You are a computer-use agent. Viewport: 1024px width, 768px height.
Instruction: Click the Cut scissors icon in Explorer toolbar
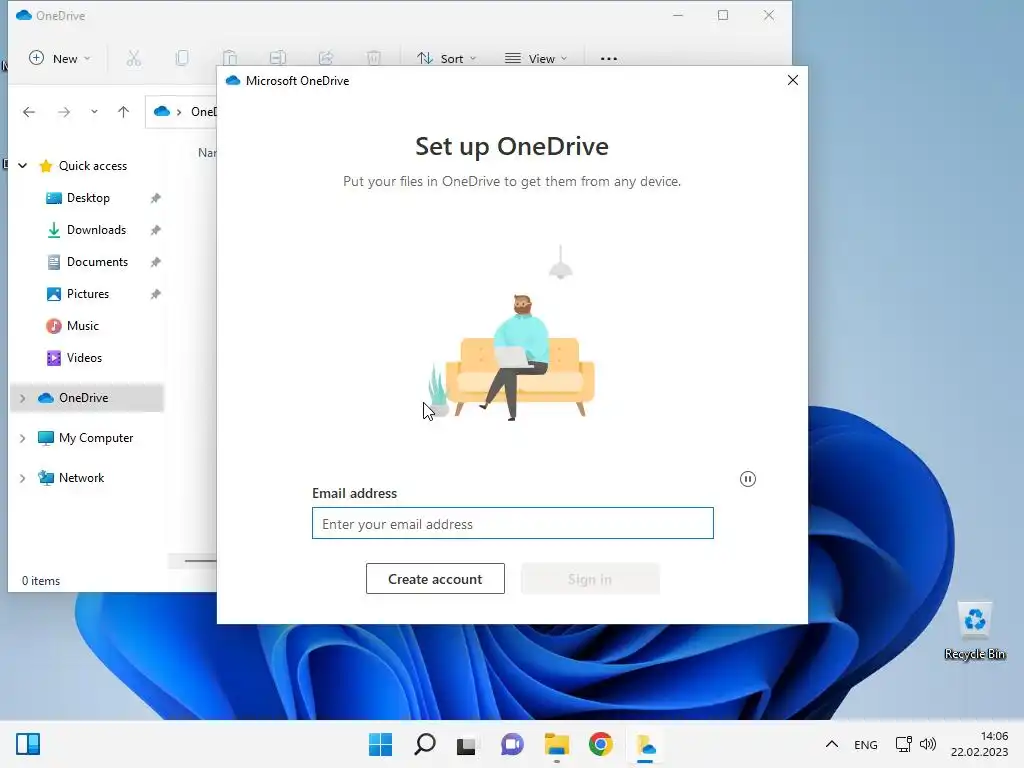pyautogui.click(x=133, y=58)
